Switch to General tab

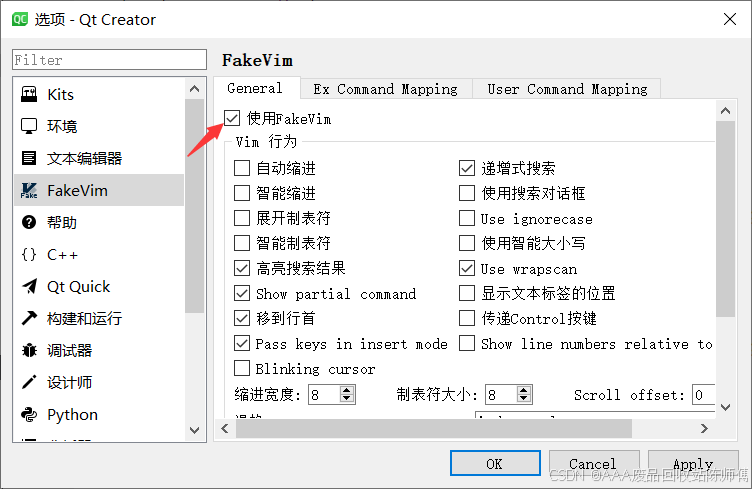[255, 88]
